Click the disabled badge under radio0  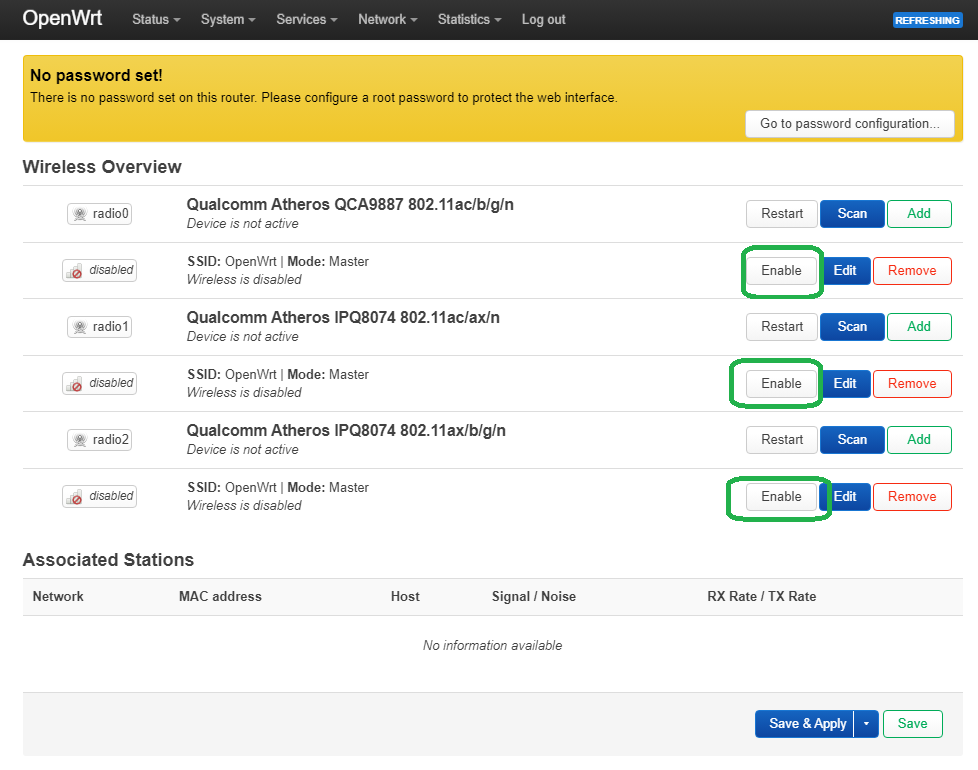coord(99,270)
